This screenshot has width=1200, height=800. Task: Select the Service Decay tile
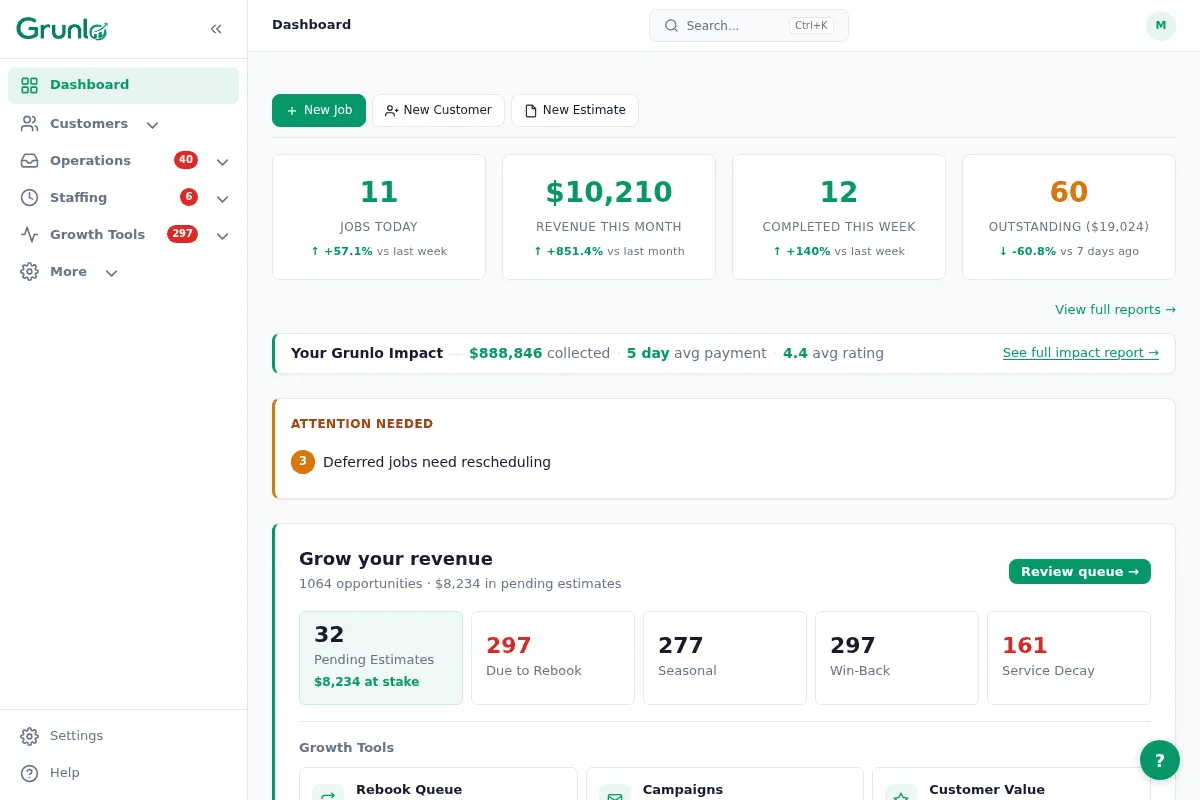[x=1069, y=658]
